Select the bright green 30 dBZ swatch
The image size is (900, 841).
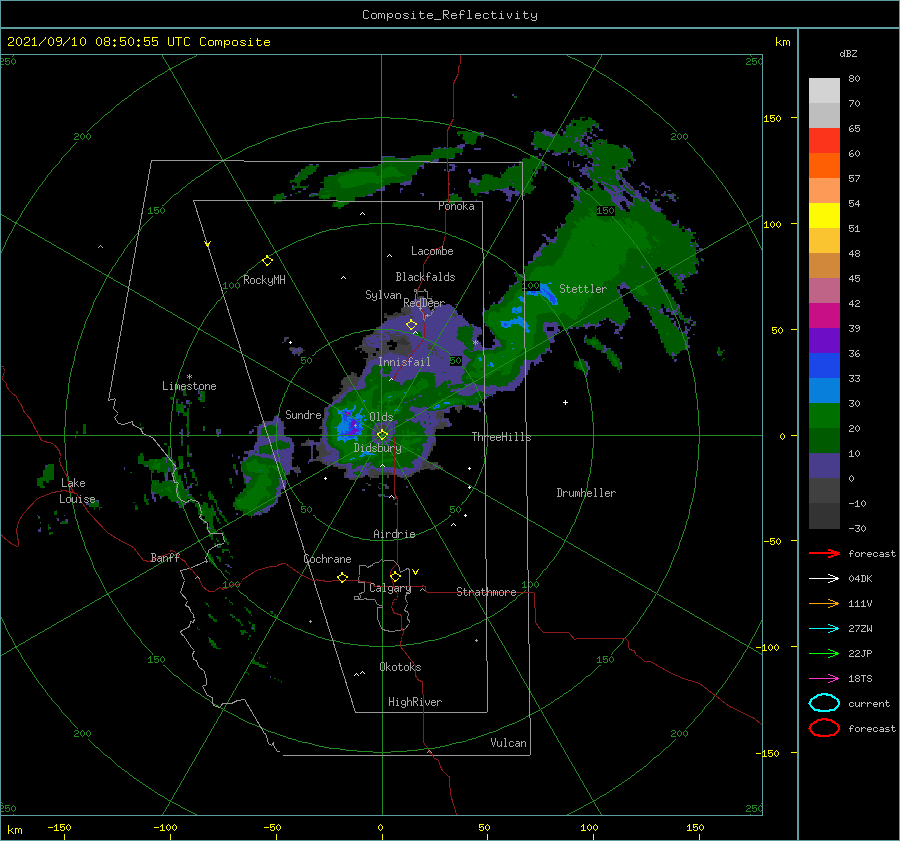pyautogui.click(x=824, y=415)
